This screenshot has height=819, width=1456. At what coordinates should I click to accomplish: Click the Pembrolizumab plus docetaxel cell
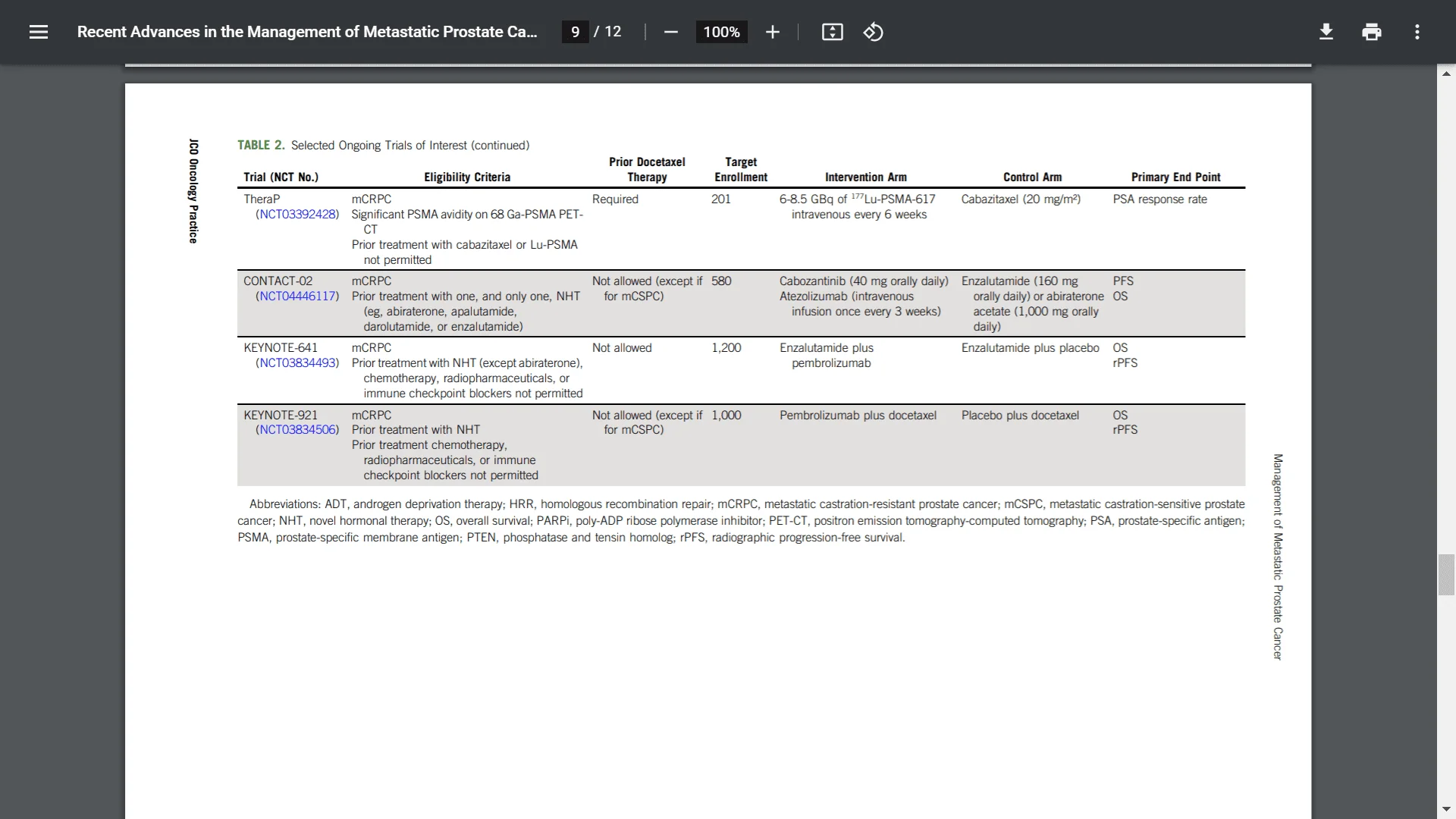[x=858, y=416]
